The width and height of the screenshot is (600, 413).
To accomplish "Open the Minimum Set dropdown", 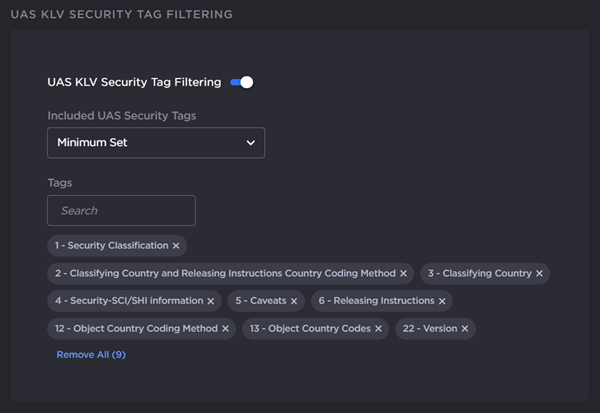I will coord(155,143).
